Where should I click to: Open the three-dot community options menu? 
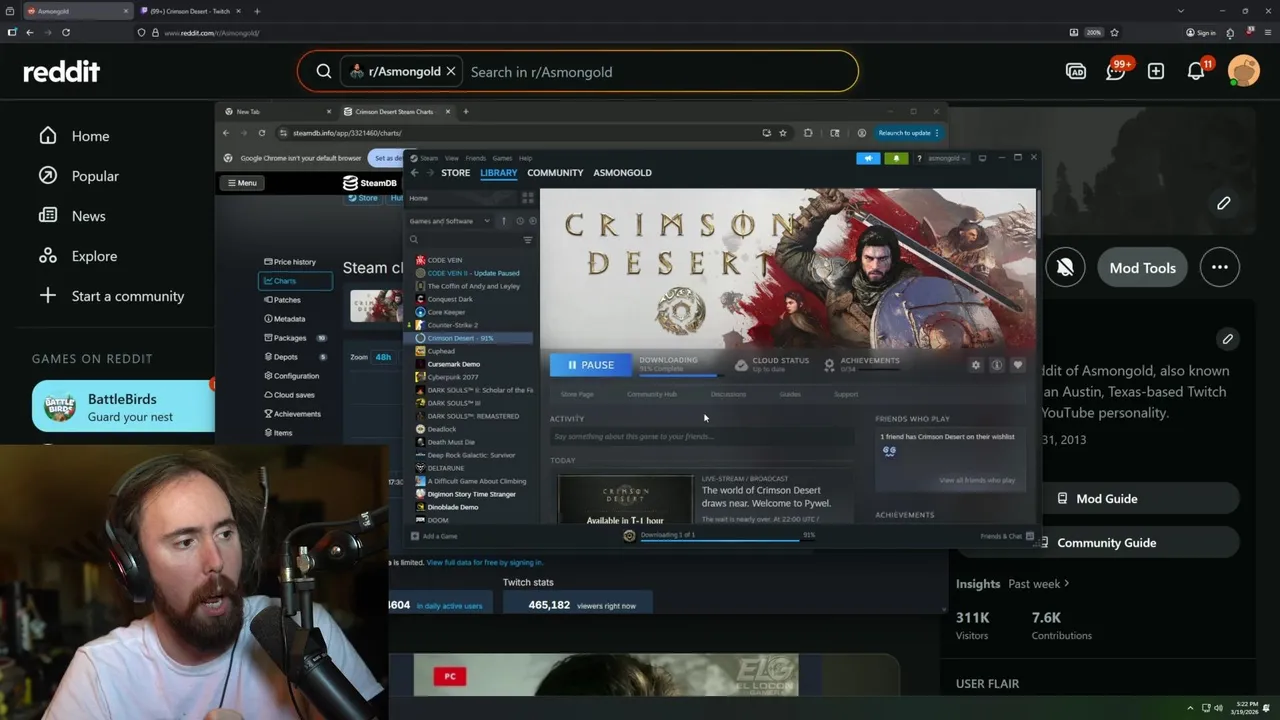click(x=1219, y=267)
